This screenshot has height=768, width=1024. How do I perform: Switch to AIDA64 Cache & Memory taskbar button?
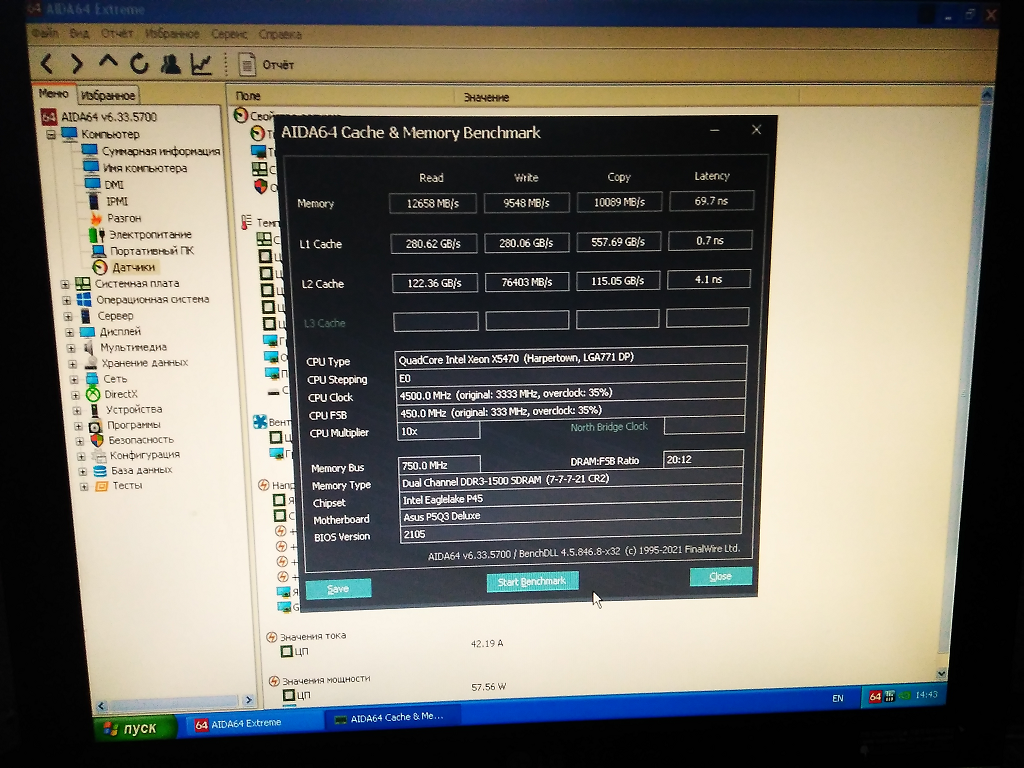tap(392, 717)
